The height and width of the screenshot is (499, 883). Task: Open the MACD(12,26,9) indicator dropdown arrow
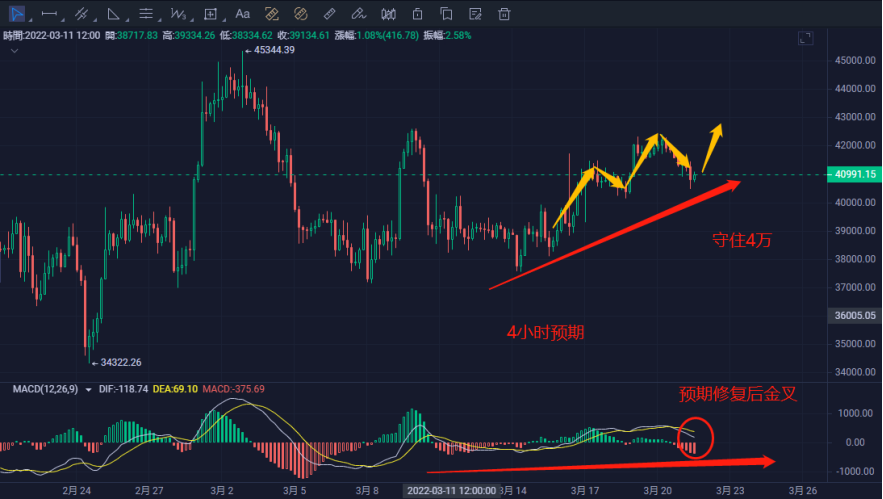tap(88, 389)
